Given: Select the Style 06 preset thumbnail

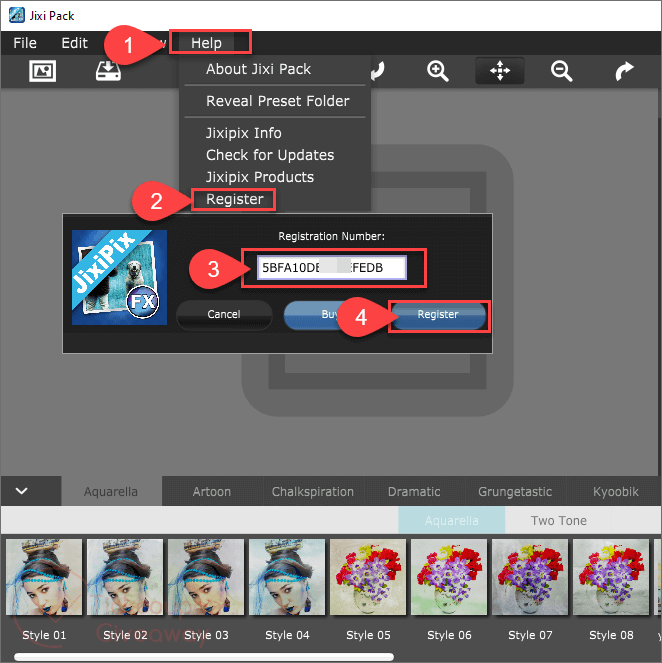Looking at the screenshot, I should coord(449,577).
